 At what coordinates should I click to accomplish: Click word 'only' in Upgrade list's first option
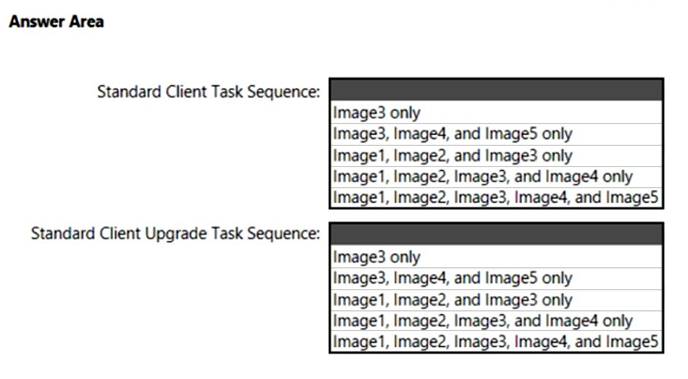pos(405,257)
